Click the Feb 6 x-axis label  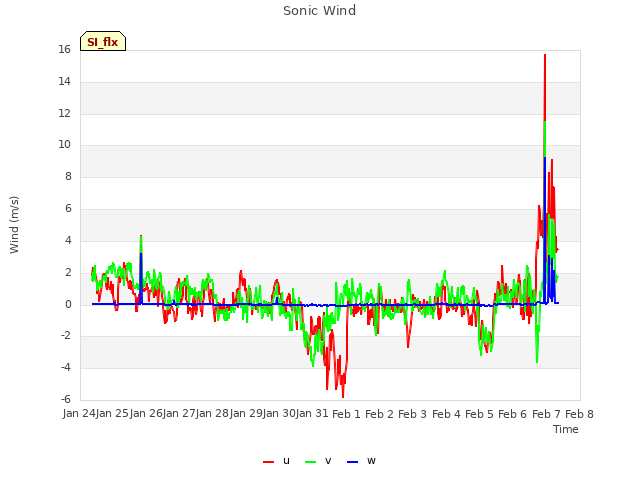(x=513, y=414)
